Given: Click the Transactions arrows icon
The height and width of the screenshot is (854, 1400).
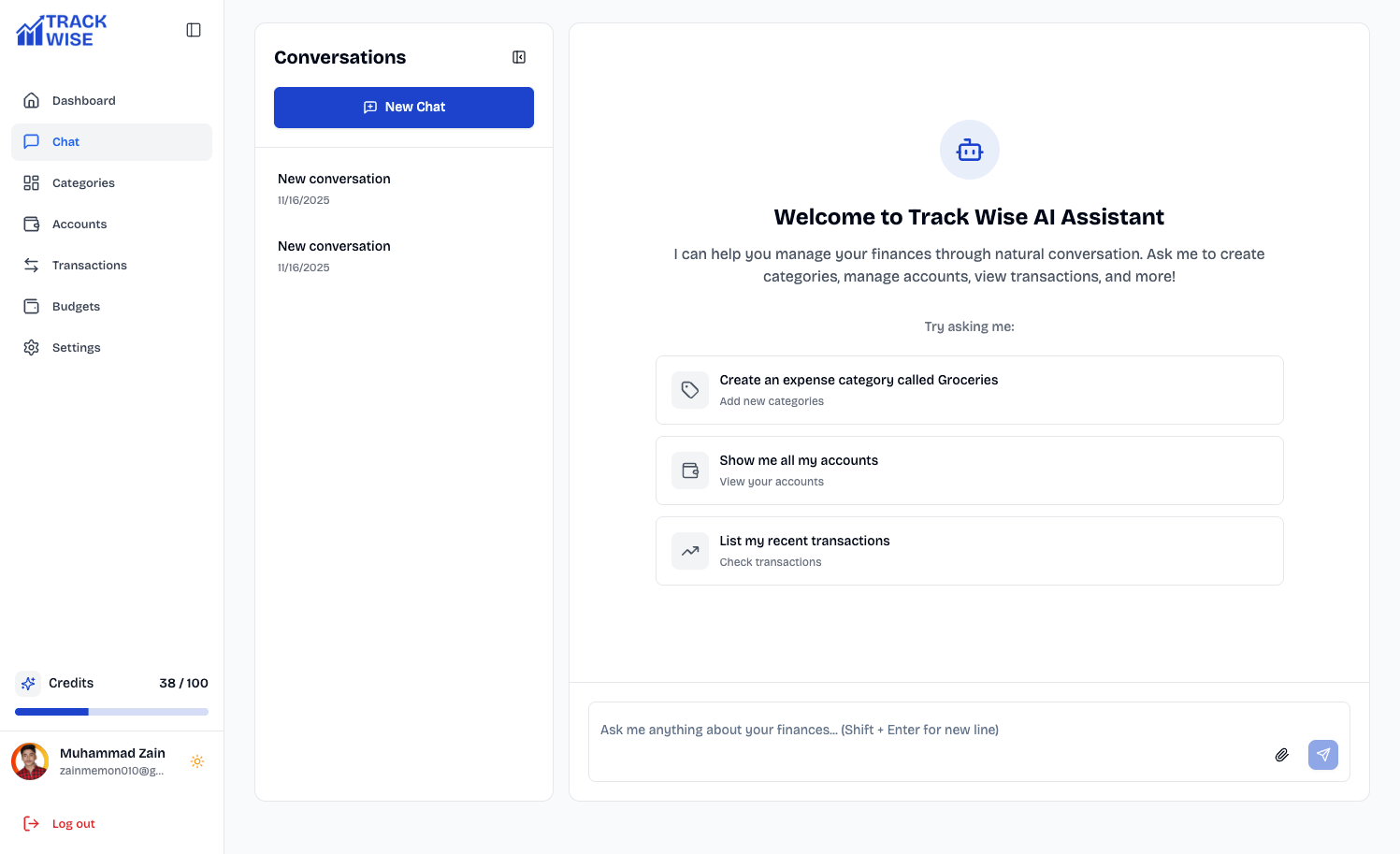Looking at the screenshot, I should click(31, 265).
